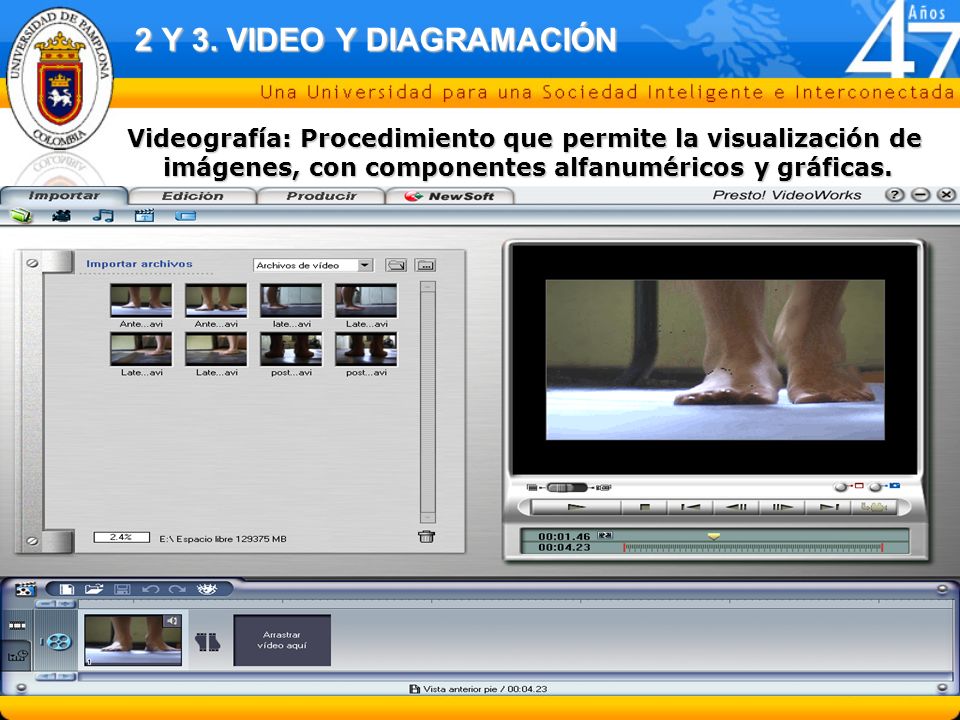Click the speaker icon on the storyboard clip
The height and width of the screenshot is (720, 960).
[172, 621]
